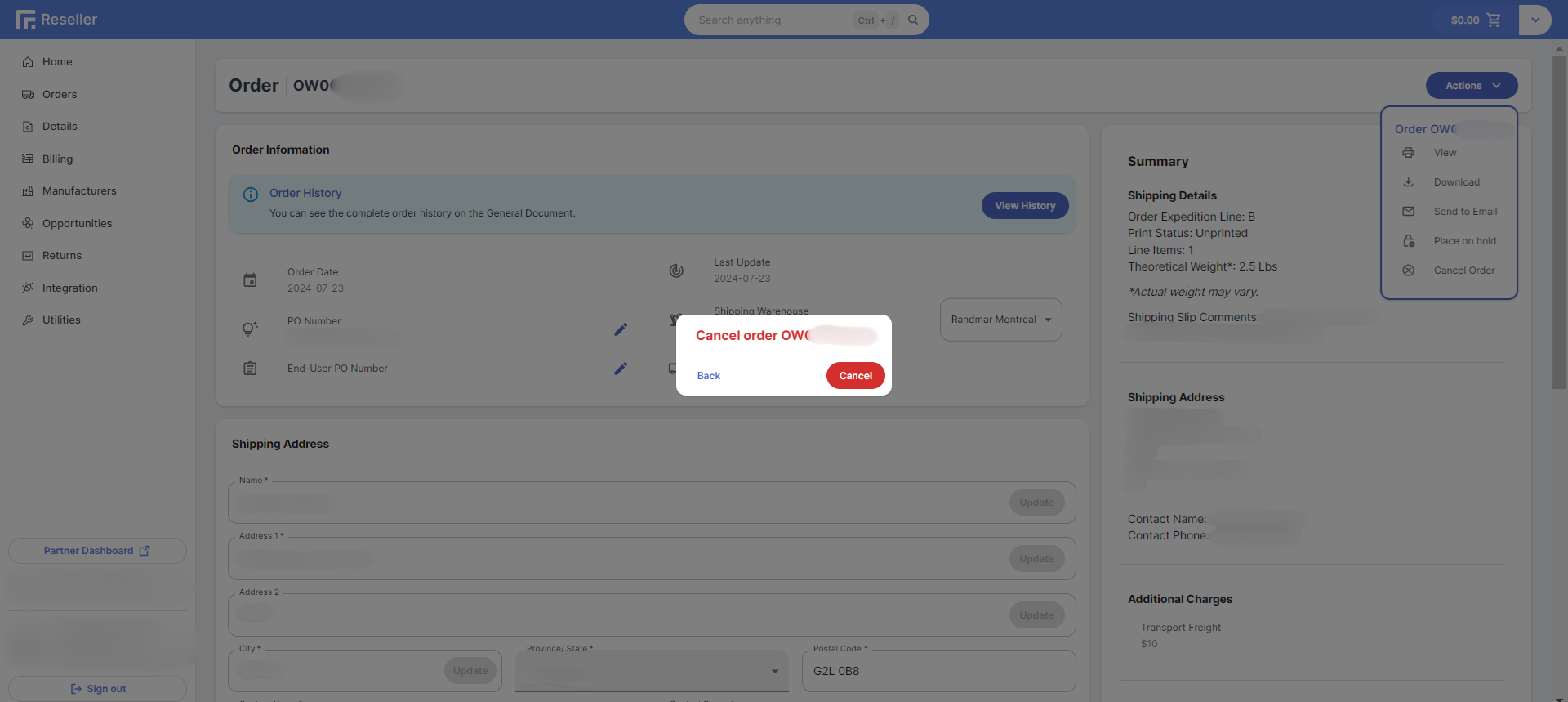Click the Billing icon

28,159
